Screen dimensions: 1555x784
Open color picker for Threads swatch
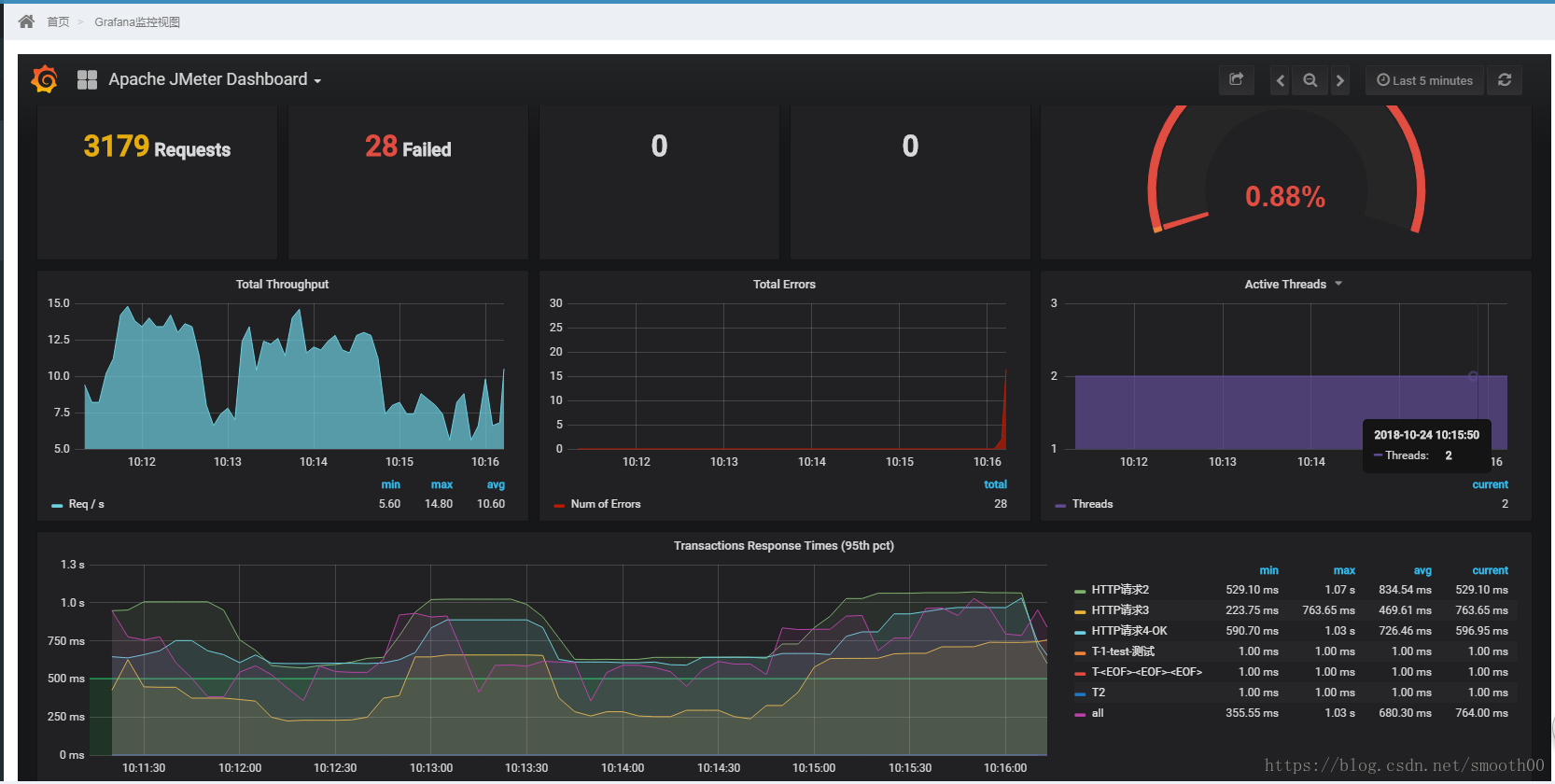tap(1060, 505)
